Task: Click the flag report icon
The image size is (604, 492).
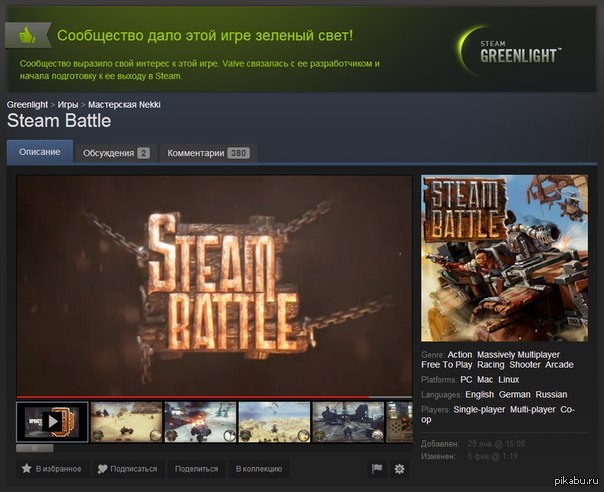Action: click(377, 468)
